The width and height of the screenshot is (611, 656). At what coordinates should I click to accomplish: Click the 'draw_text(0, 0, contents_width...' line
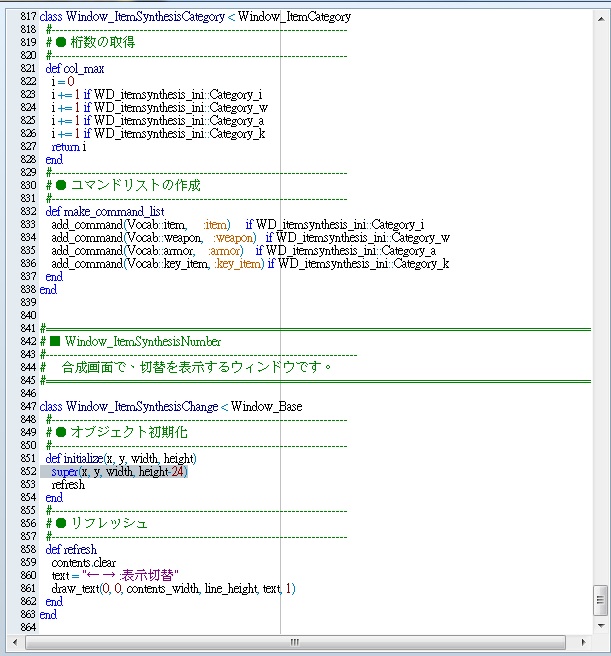173,589
